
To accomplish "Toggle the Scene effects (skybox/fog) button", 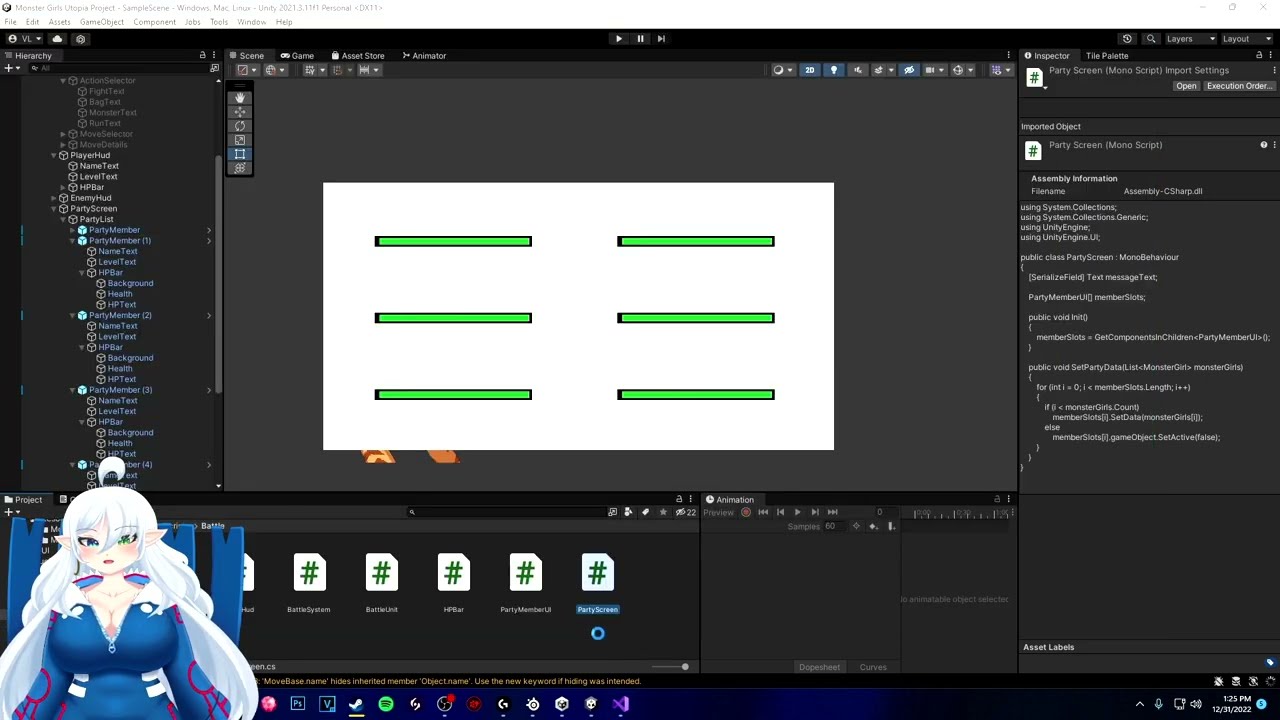I will click(881, 70).
